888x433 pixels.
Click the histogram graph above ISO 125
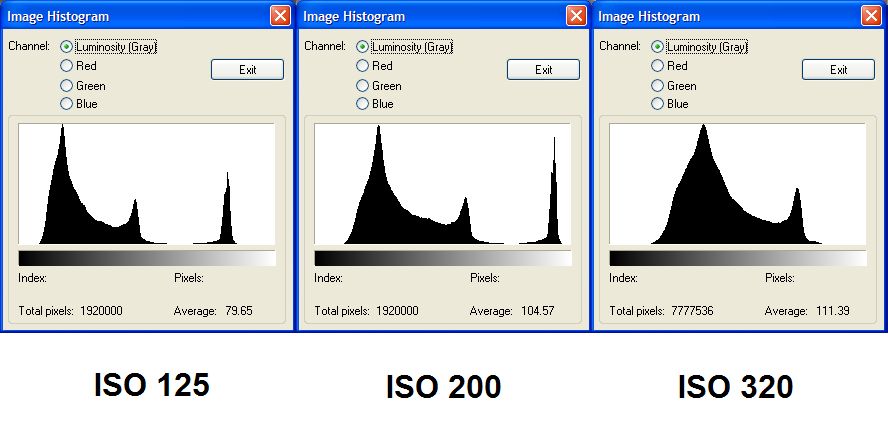click(x=147, y=184)
